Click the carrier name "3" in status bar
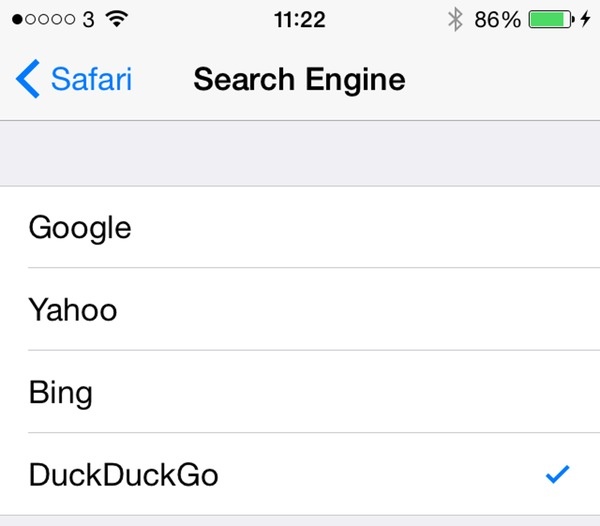The height and width of the screenshot is (526, 600). (89, 18)
